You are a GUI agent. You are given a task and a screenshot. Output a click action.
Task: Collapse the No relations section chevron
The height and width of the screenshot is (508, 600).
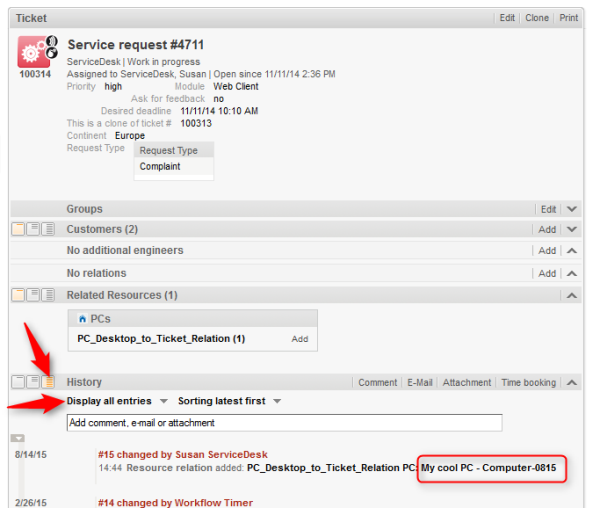(572, 274)
